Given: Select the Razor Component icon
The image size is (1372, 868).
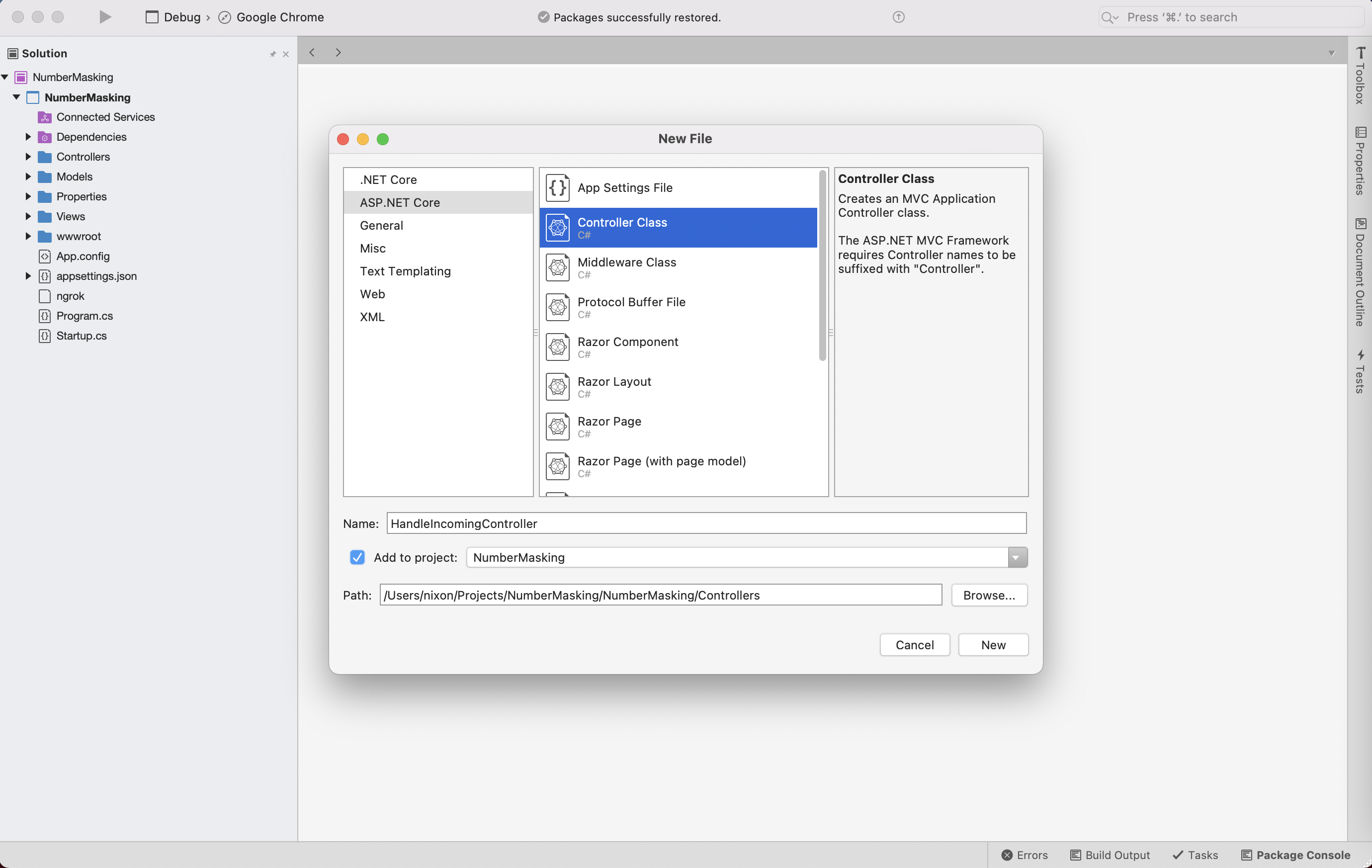Looking at the screenshot, I should (x=557, y=347).
